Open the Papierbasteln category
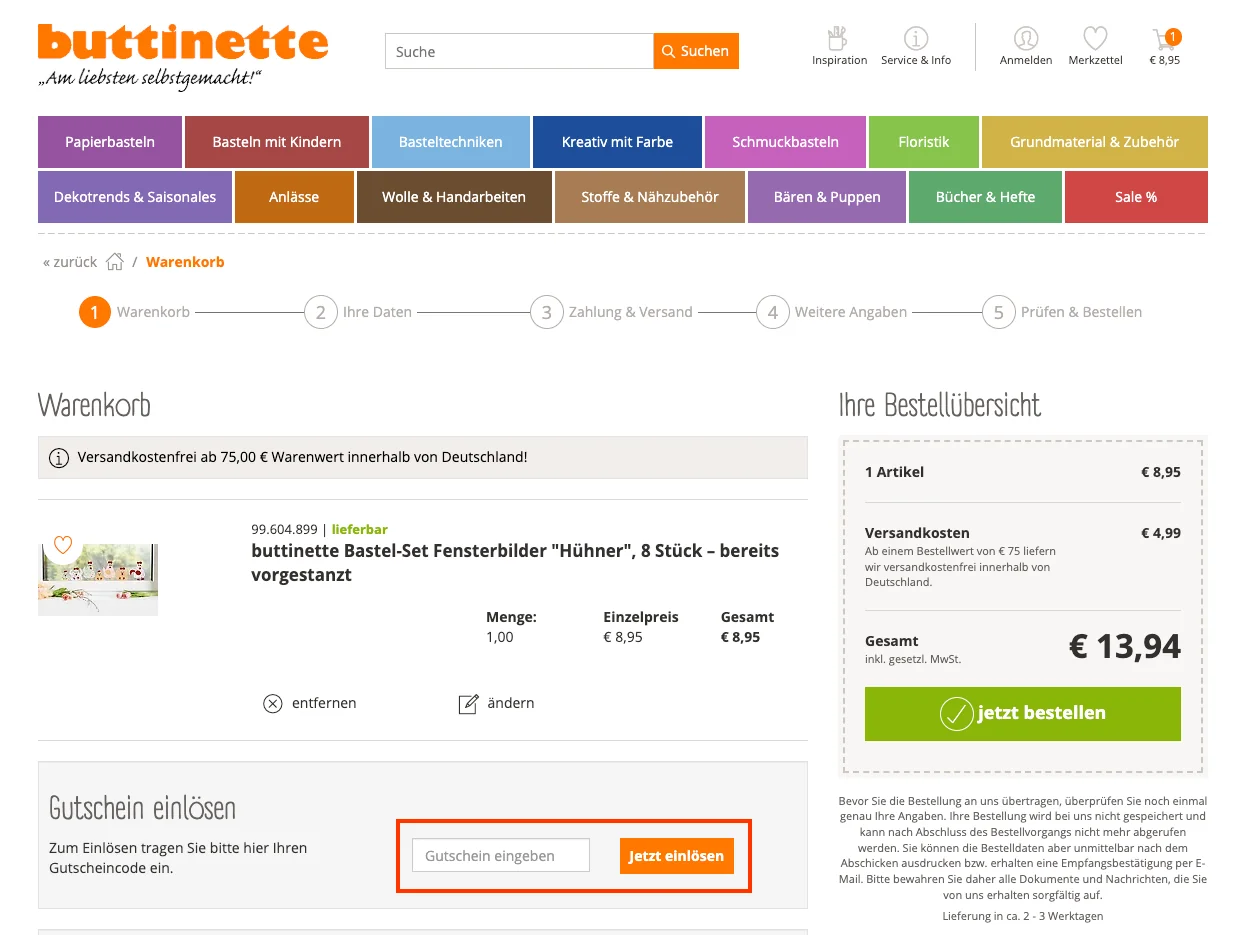 (109, 142)
